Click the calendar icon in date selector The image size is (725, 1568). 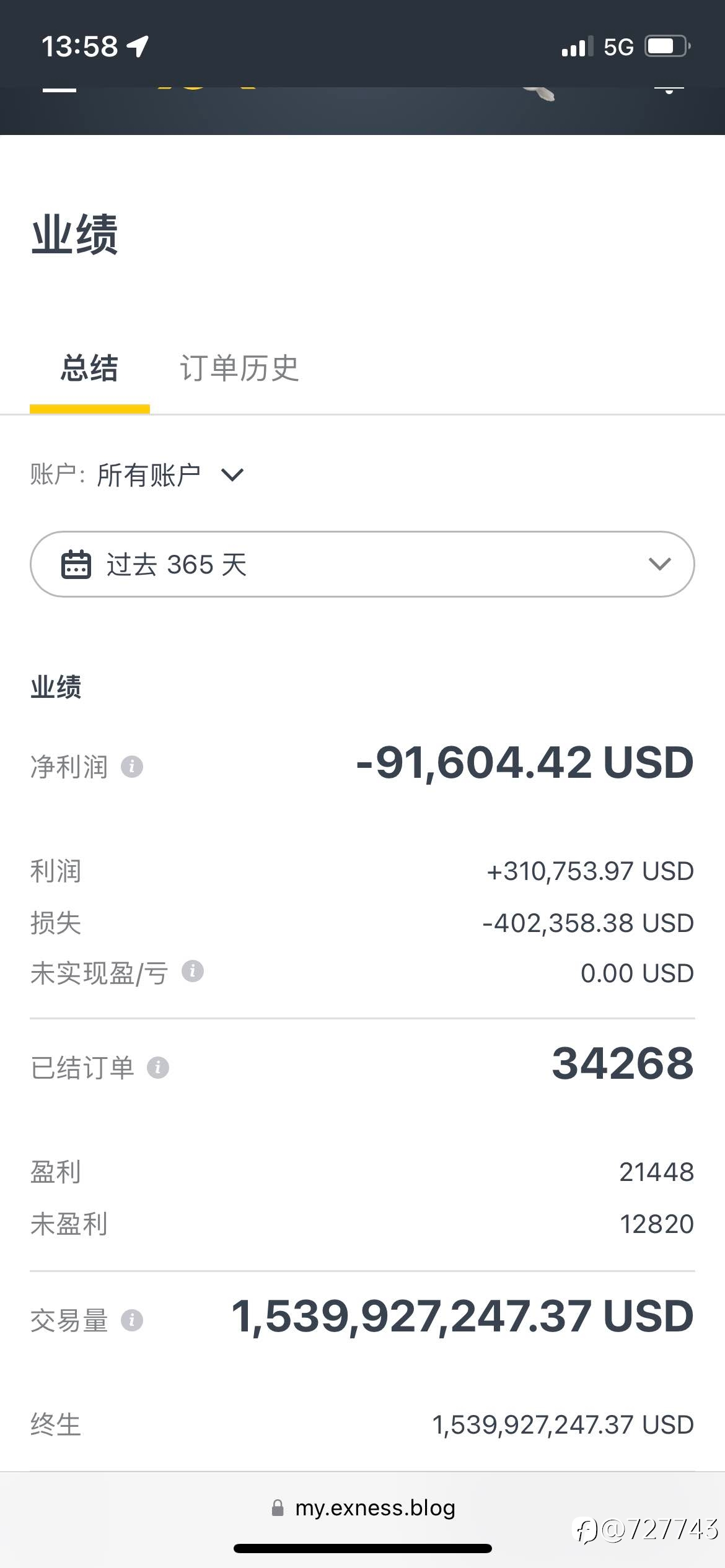[76, 564]
